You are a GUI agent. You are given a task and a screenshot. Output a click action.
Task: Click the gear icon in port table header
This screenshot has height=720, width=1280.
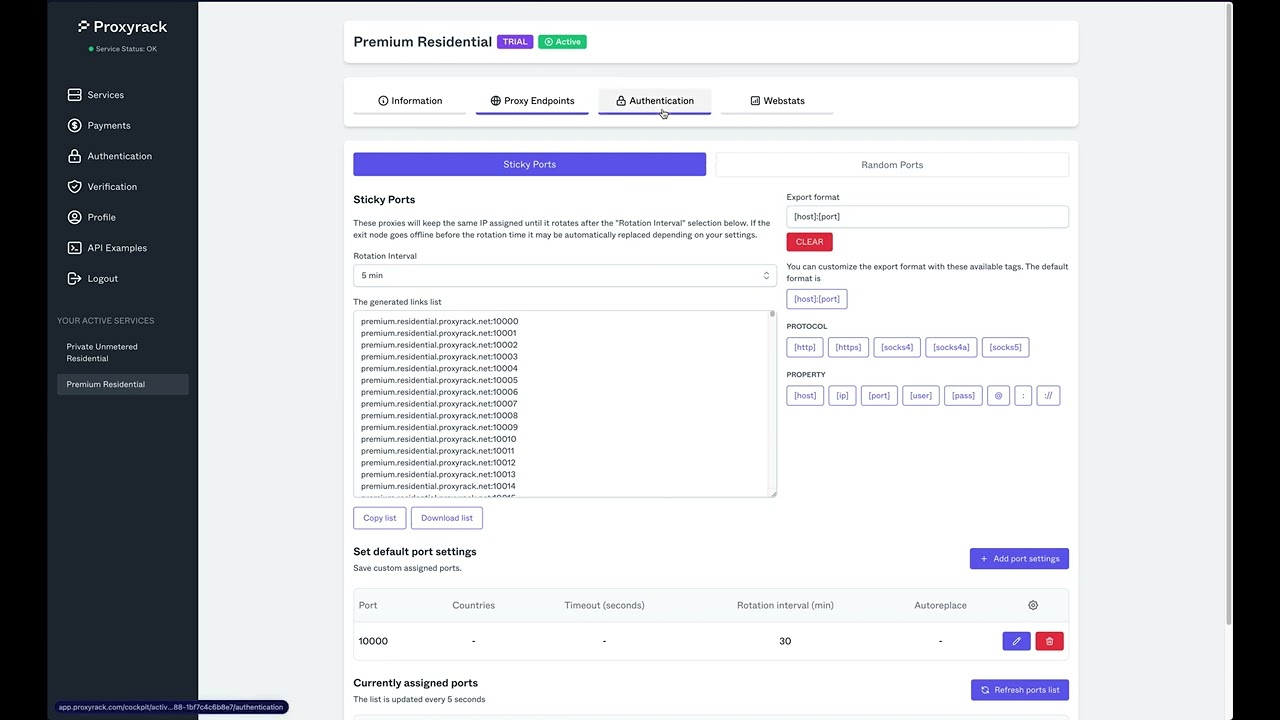point(1033,605)
